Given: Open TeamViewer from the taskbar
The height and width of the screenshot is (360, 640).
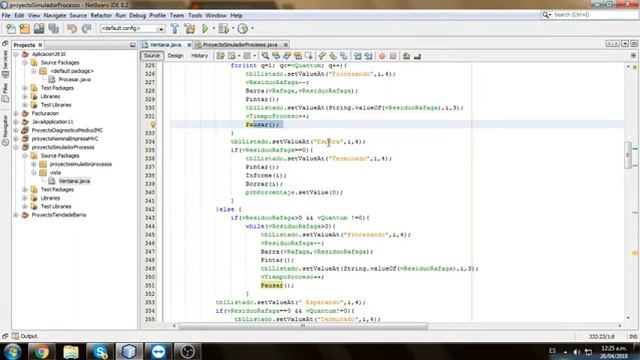Looking at the screenshot, I should pos(158,351).
